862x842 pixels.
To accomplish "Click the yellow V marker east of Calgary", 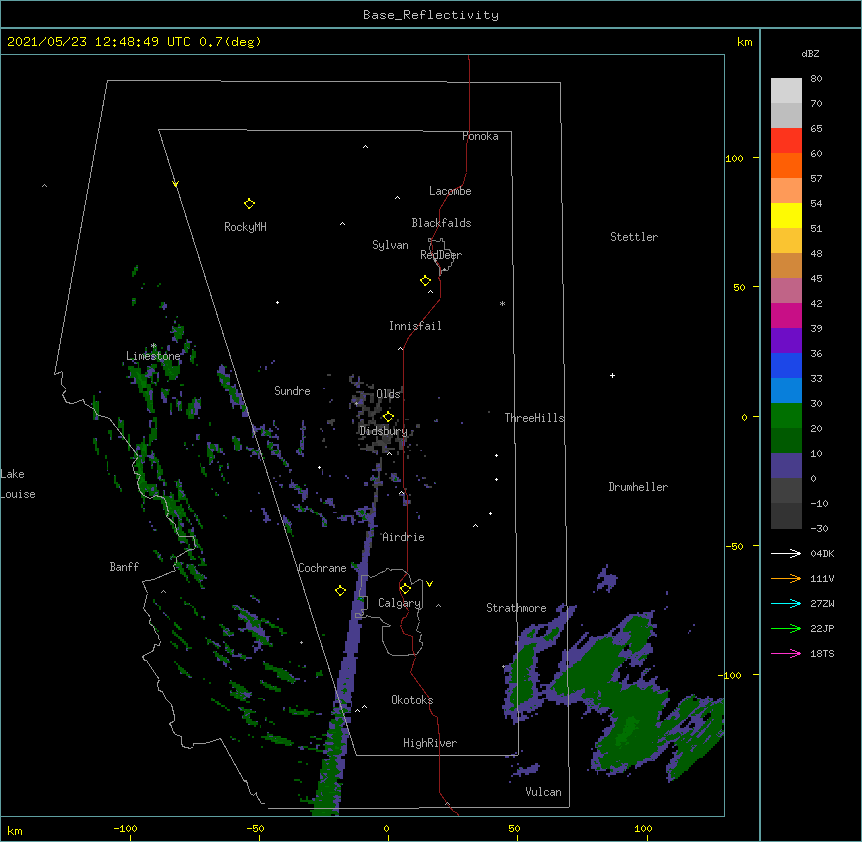I will point(429,584).
